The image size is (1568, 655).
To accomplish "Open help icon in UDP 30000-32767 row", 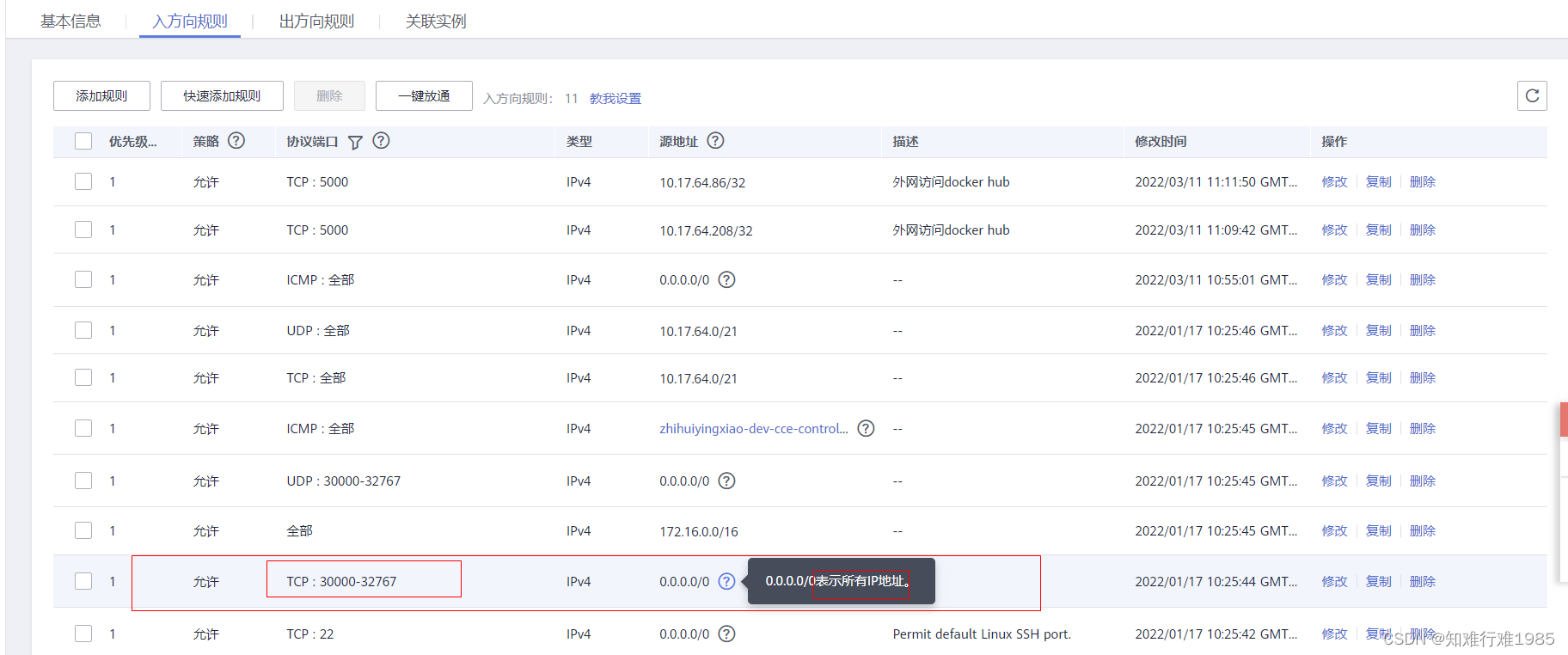I will coord(726,481).
